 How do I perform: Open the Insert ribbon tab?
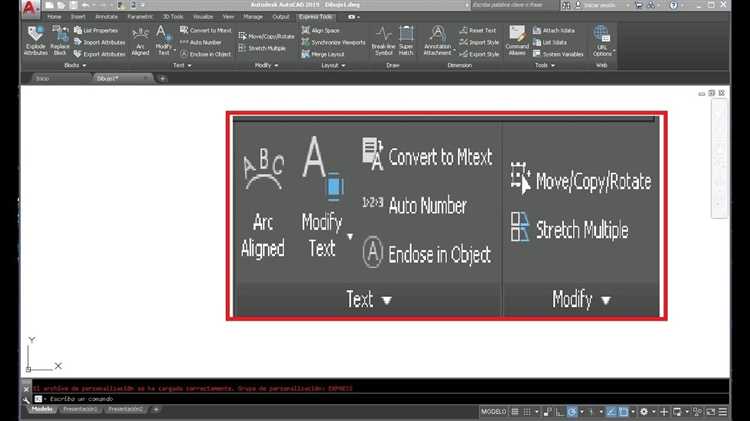pyautogui.click(x=78, y=17)
